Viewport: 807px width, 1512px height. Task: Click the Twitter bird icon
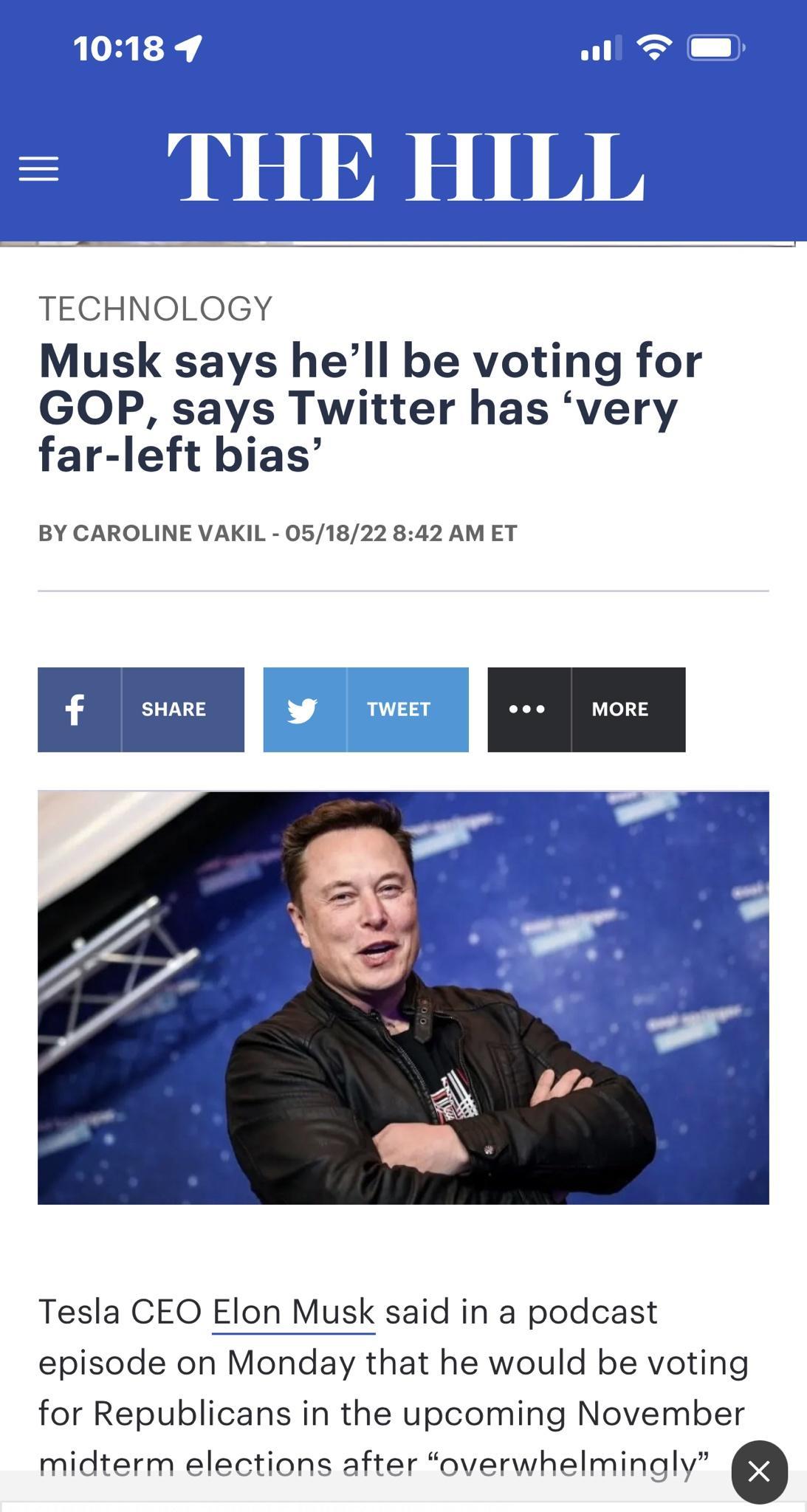(303, 709)
